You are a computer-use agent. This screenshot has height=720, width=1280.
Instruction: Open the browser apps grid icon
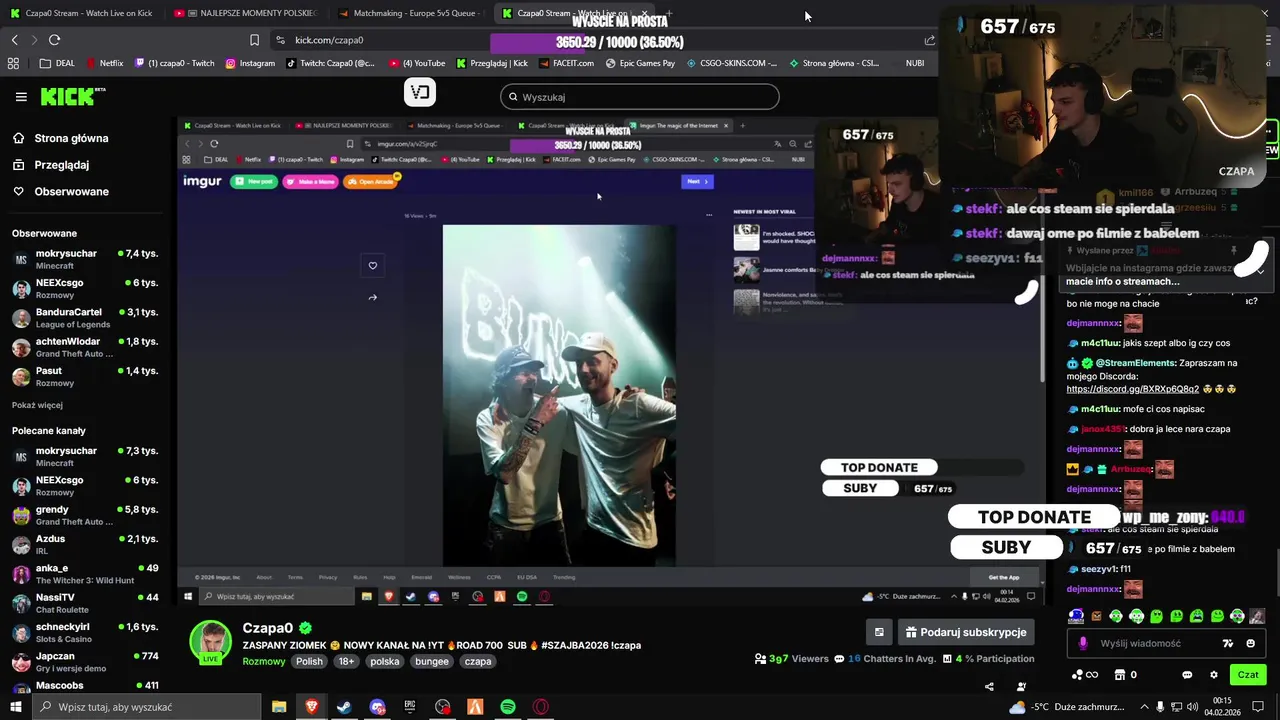13,63
